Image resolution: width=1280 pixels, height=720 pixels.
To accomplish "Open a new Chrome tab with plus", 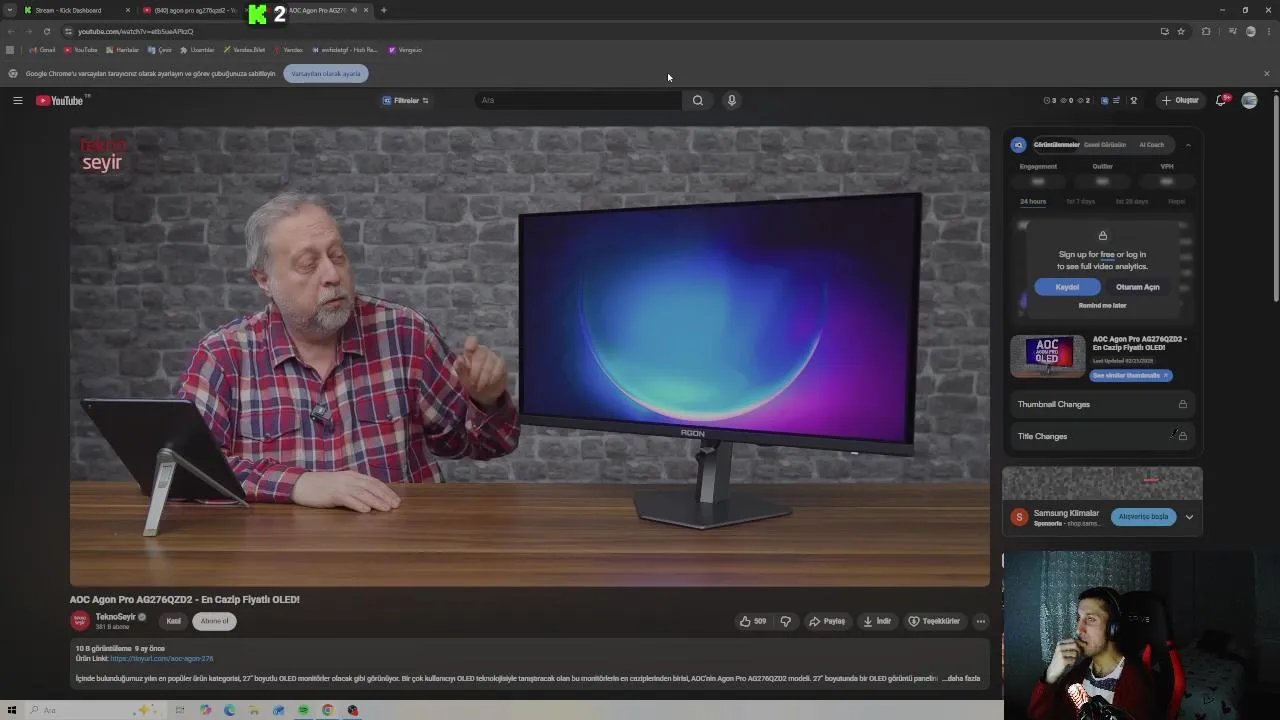I will 384,10.
